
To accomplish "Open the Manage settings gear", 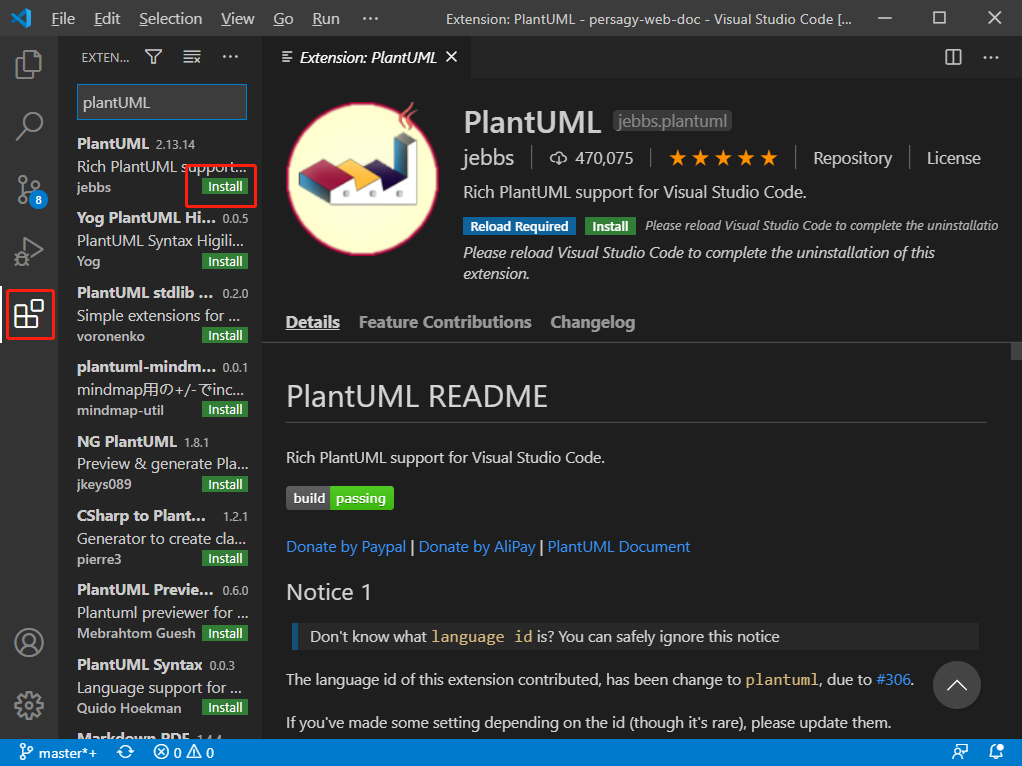I will click(x=28, y=705).
